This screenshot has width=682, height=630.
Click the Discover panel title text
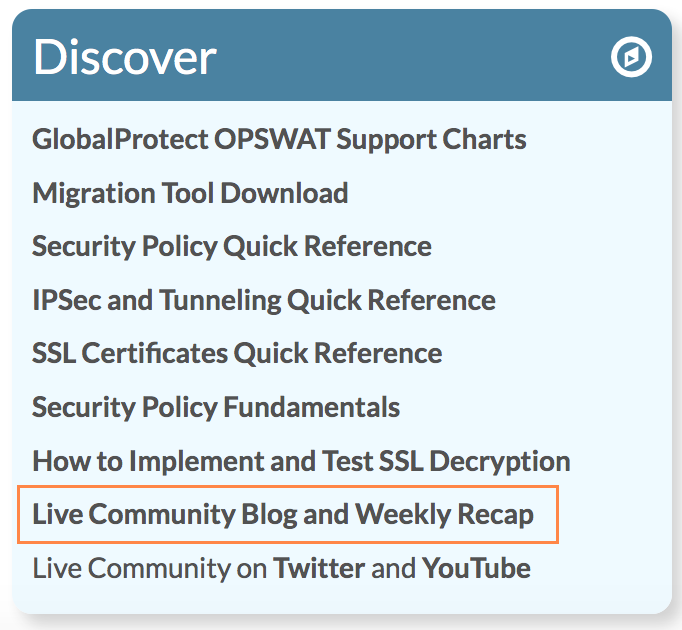click(x=125, y=57)
